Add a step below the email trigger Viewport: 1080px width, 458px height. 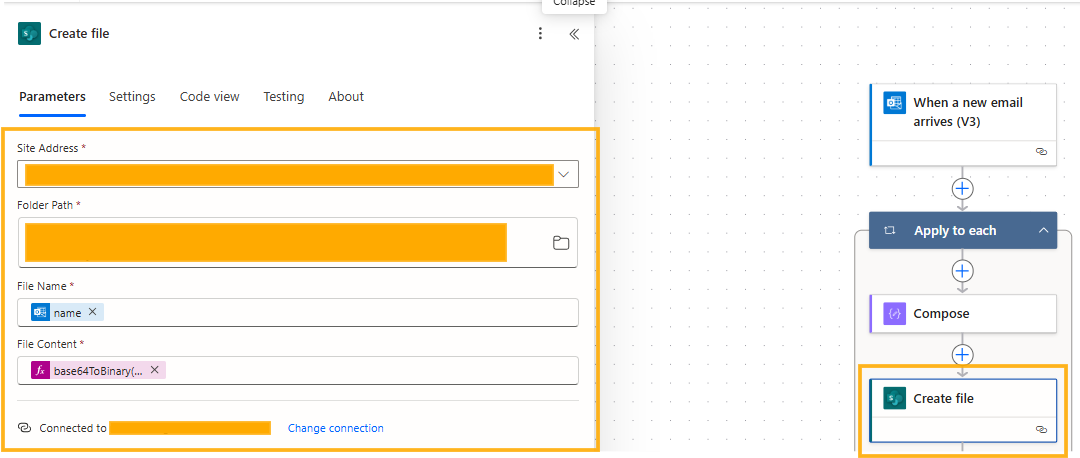962,188
